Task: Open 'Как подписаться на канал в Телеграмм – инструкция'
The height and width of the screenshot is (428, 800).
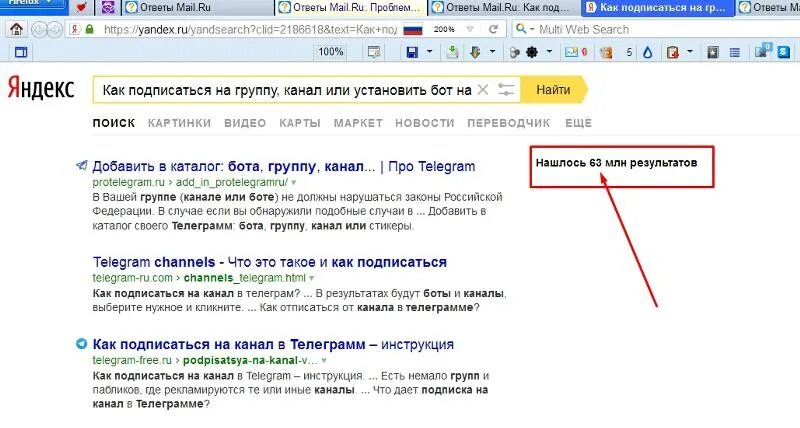Action: [x=273, y=344]
